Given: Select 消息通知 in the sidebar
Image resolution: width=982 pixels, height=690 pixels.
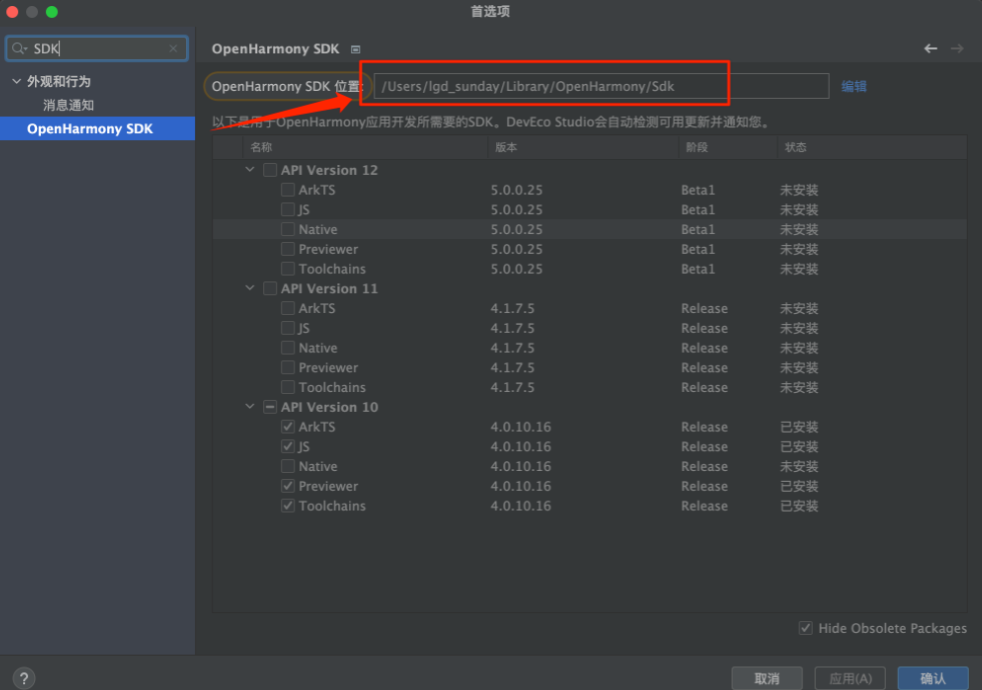Looking at the screenshot, I should pos(68,105).
